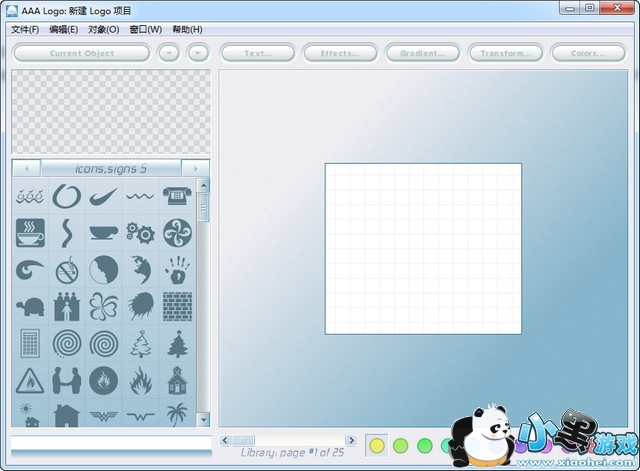This screenshot has height=471, width=640.
Task: Open the Gradient... settings
Action: (423, 53)
